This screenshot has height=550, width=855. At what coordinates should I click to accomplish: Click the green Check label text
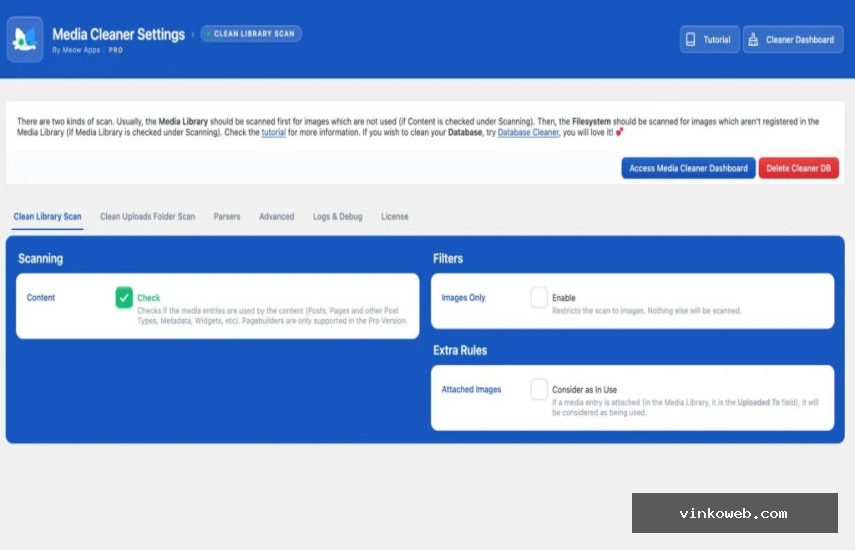148,298
